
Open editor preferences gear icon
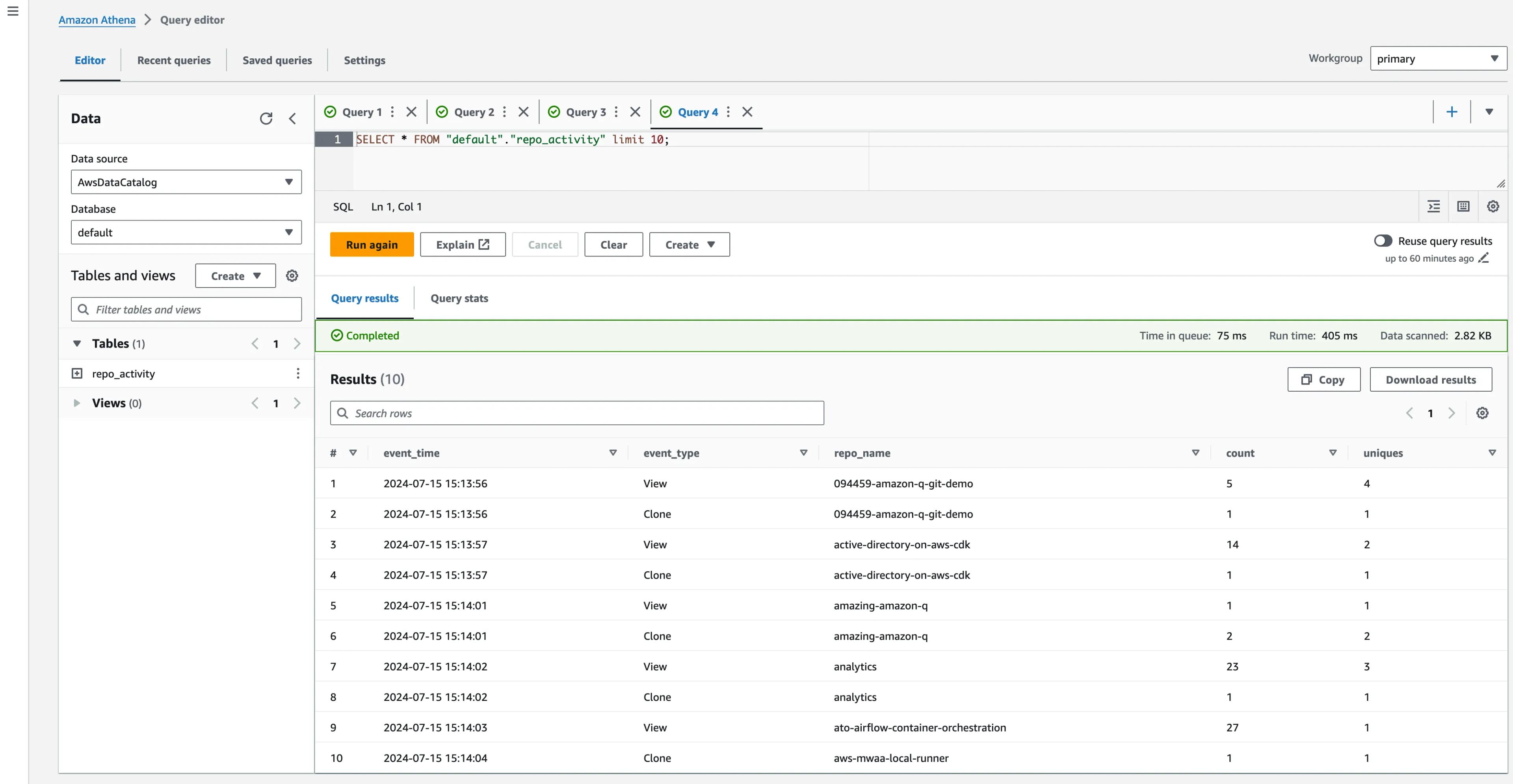tap(1493, 207)
